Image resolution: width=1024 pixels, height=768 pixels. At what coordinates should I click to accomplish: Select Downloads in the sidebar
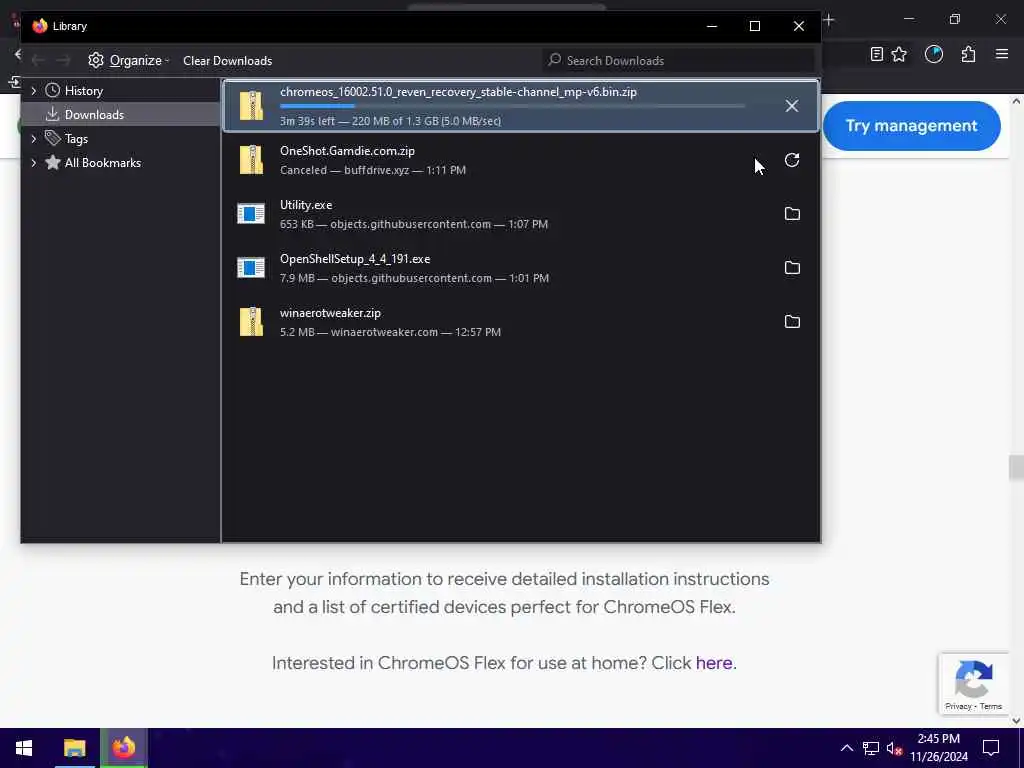click(94, 115)
